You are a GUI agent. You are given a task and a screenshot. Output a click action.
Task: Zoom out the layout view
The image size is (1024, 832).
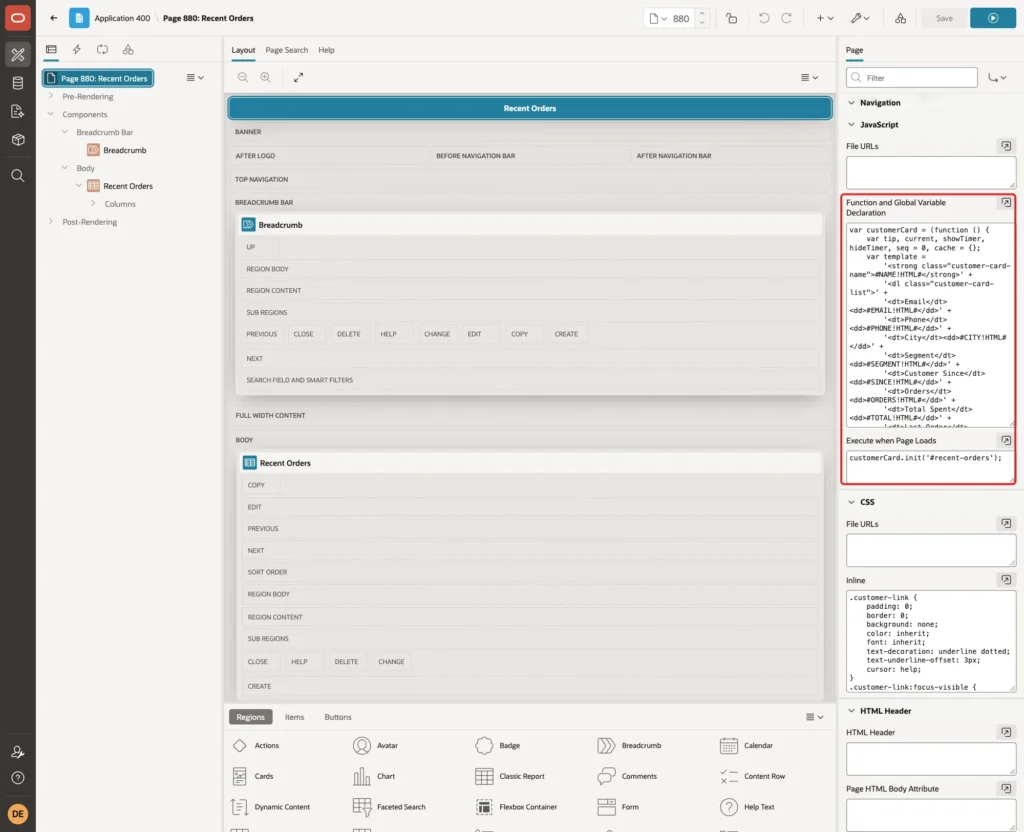pyautogui.click(x=243, y=77)
